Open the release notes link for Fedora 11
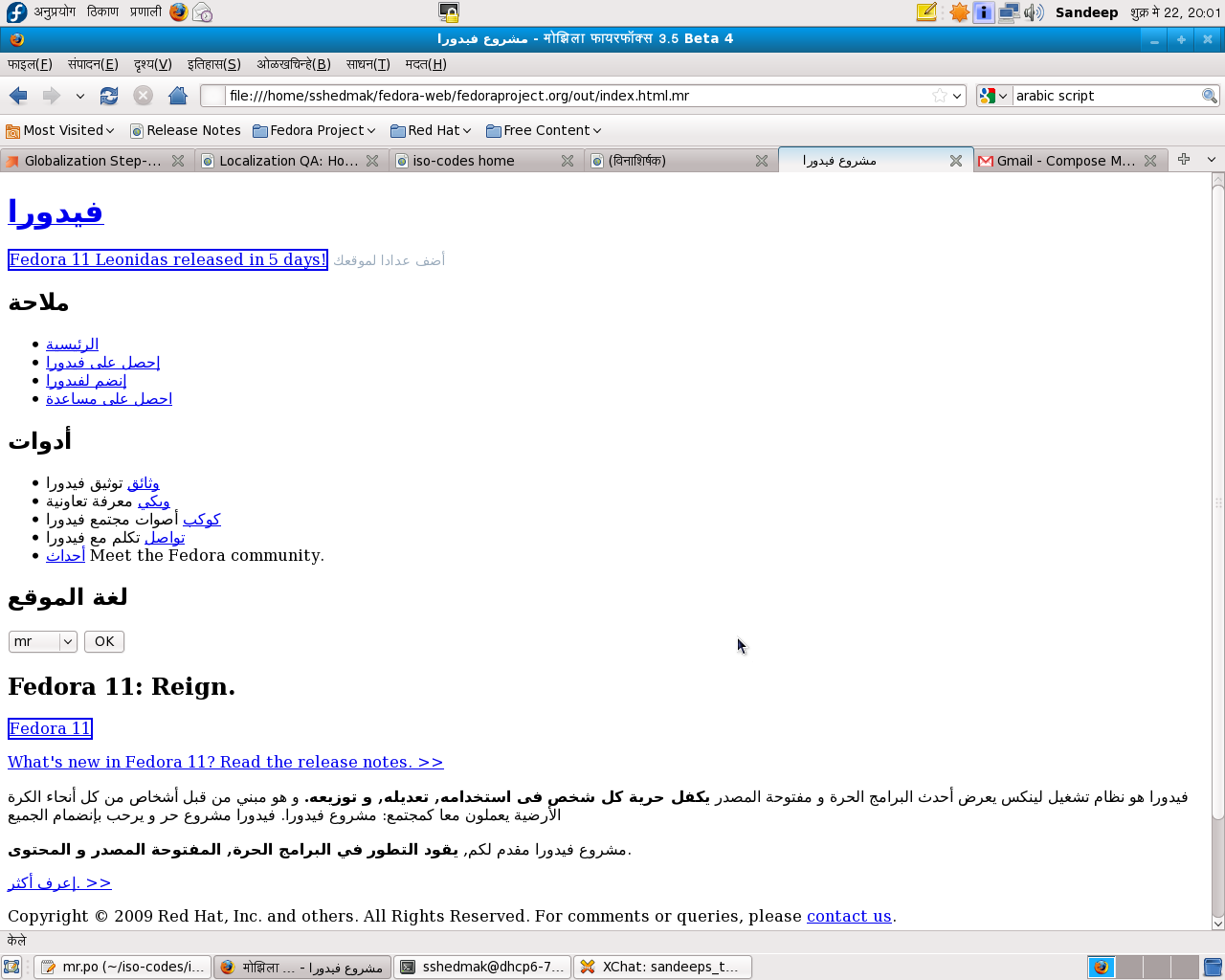 (225, 762)
